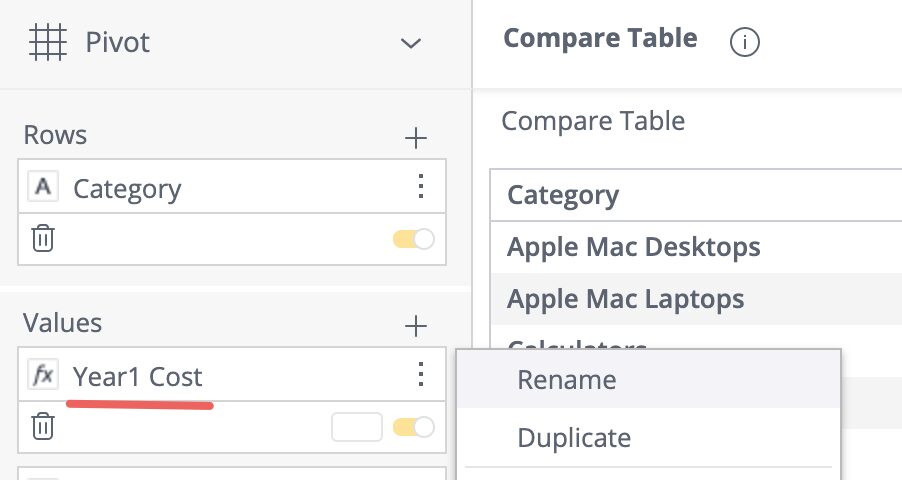This screenshot has height=480, width=902.
Task: Click the fx formula icon for Year1 Cost
Action: (x=43, y=375)
